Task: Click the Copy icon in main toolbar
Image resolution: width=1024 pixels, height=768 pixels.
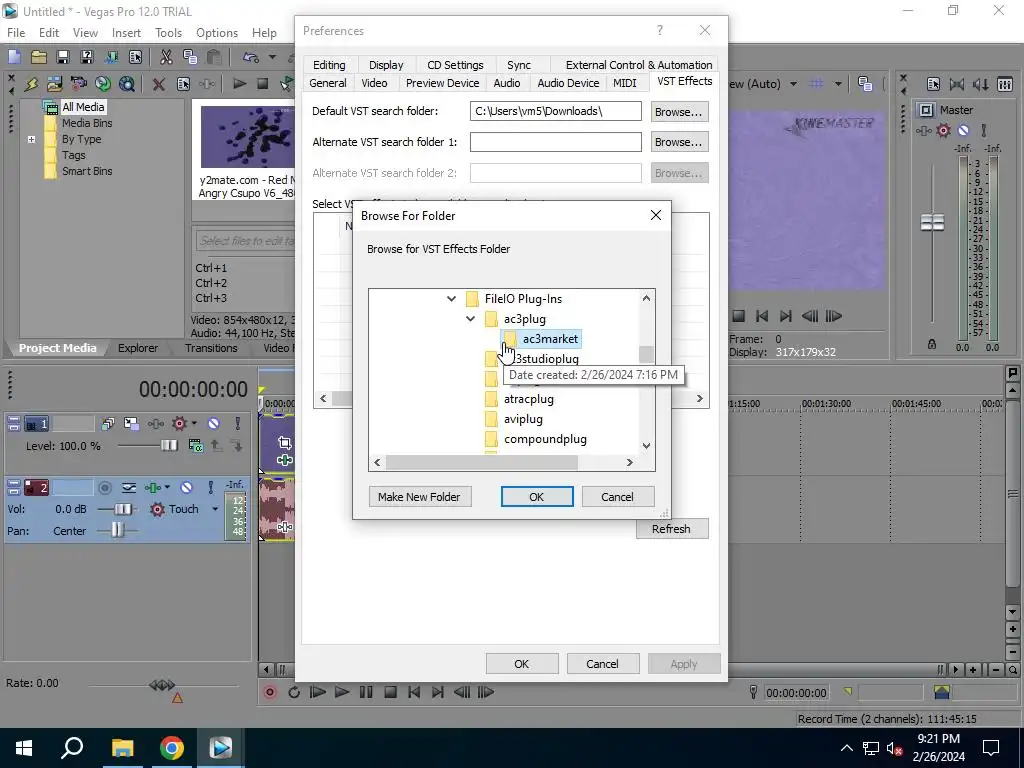Action: tap(190, 57)
